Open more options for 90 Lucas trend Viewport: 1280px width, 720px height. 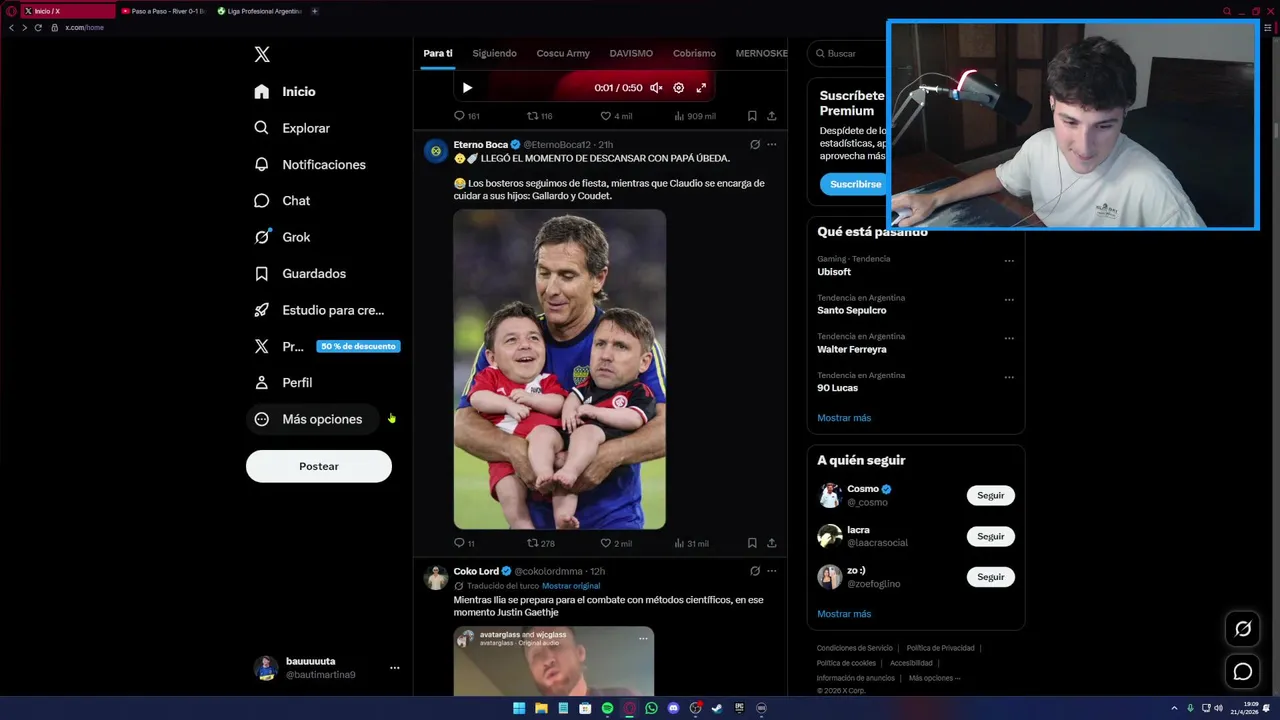(x=1009, y=377)
